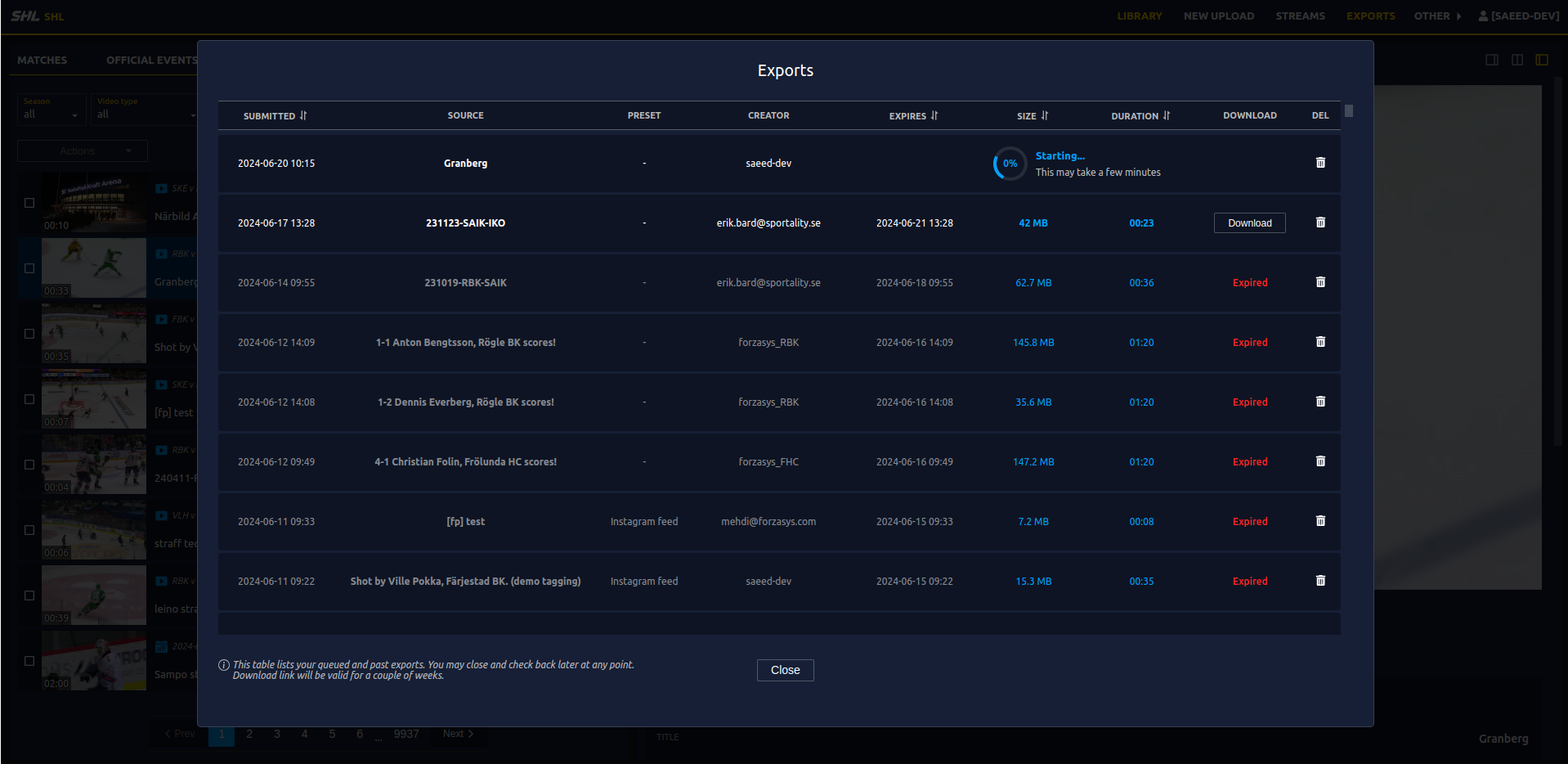Screen dimensions: 1568x764
Task: Open the [SAEED-DEV] user account menu
Action: (x=1517, y=15)
